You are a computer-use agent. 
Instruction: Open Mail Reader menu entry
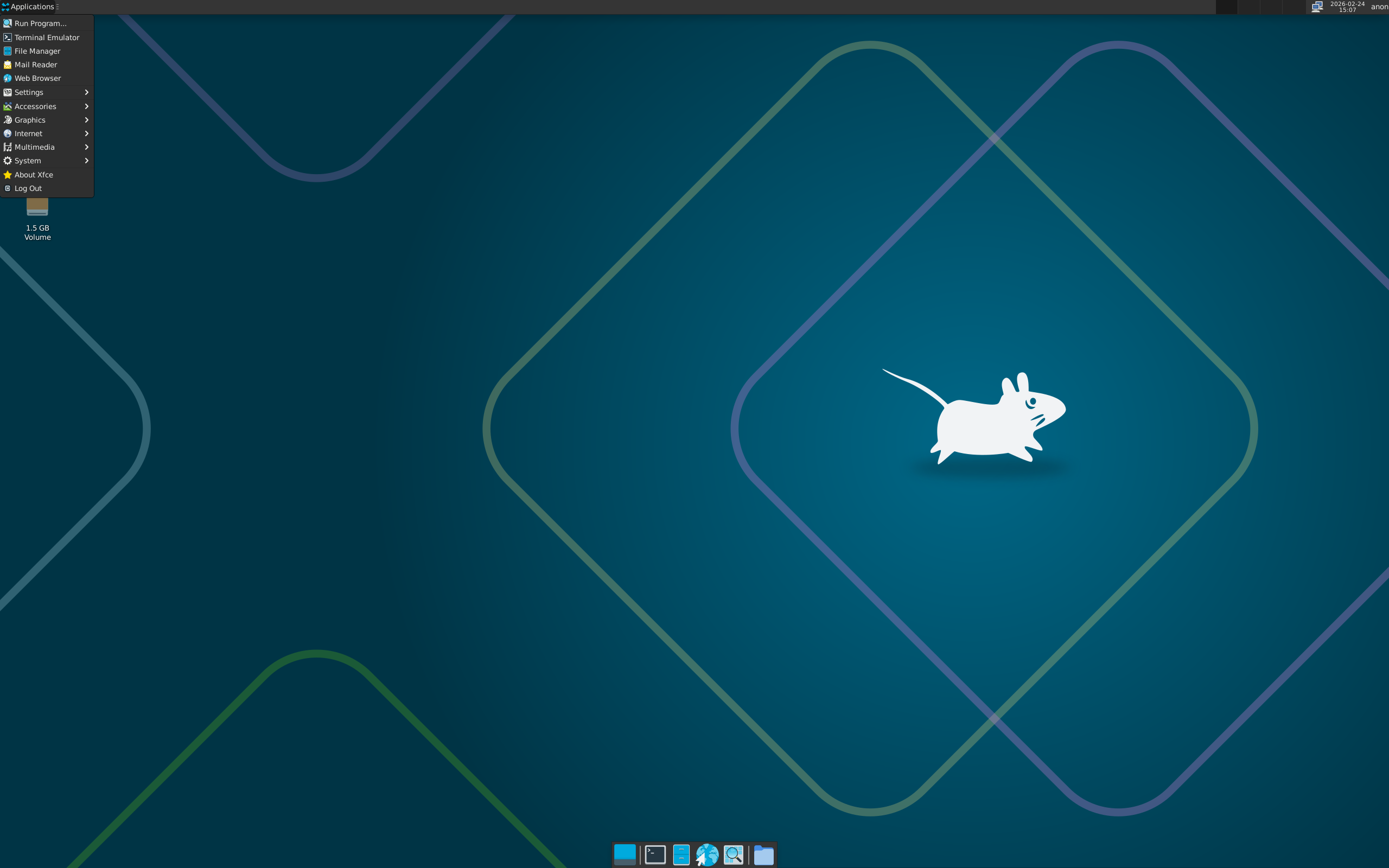click(x=47, y=65)
